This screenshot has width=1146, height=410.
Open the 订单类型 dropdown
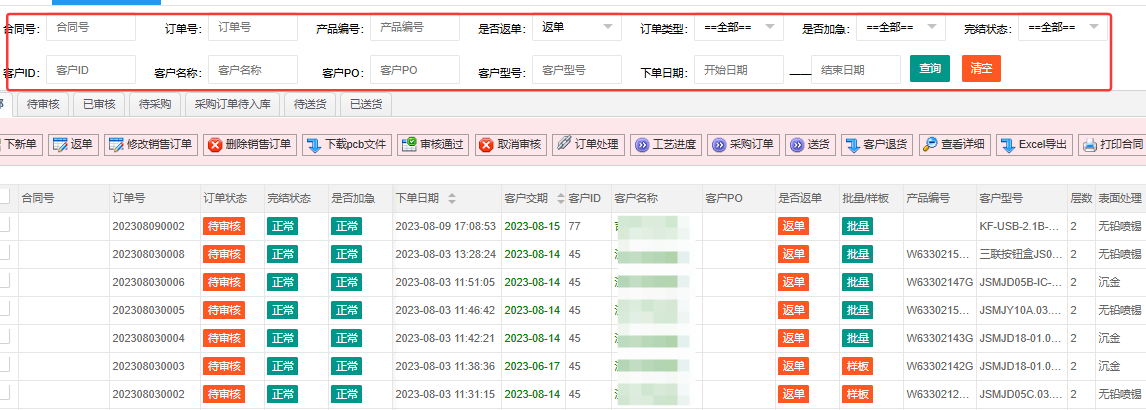click(739, 27)
